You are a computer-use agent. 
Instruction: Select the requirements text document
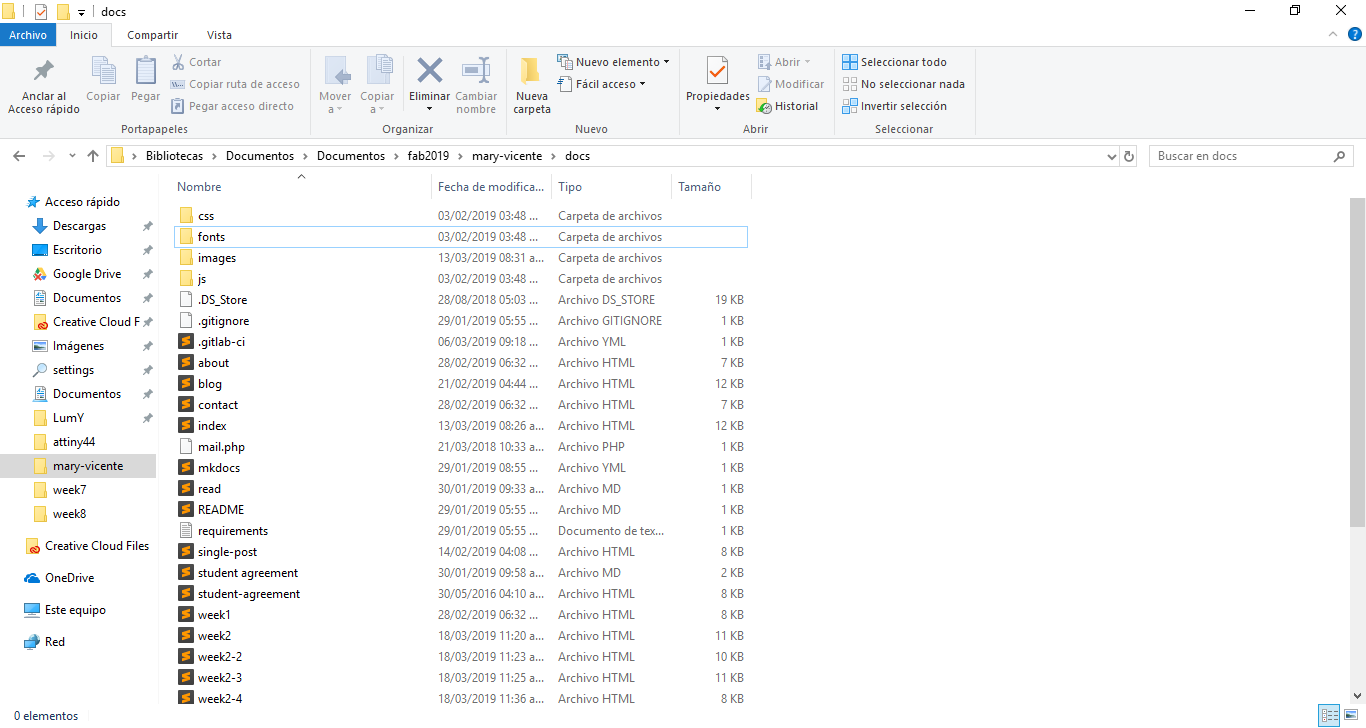(x=460, y=531)
